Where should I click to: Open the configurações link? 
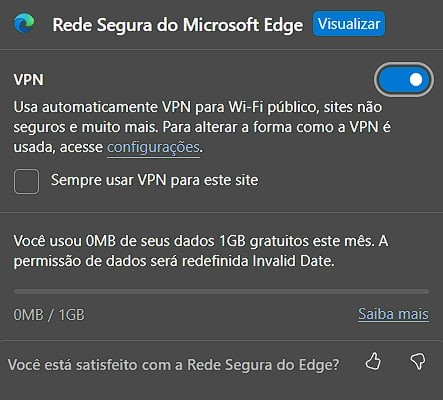(x=153, y=147)
